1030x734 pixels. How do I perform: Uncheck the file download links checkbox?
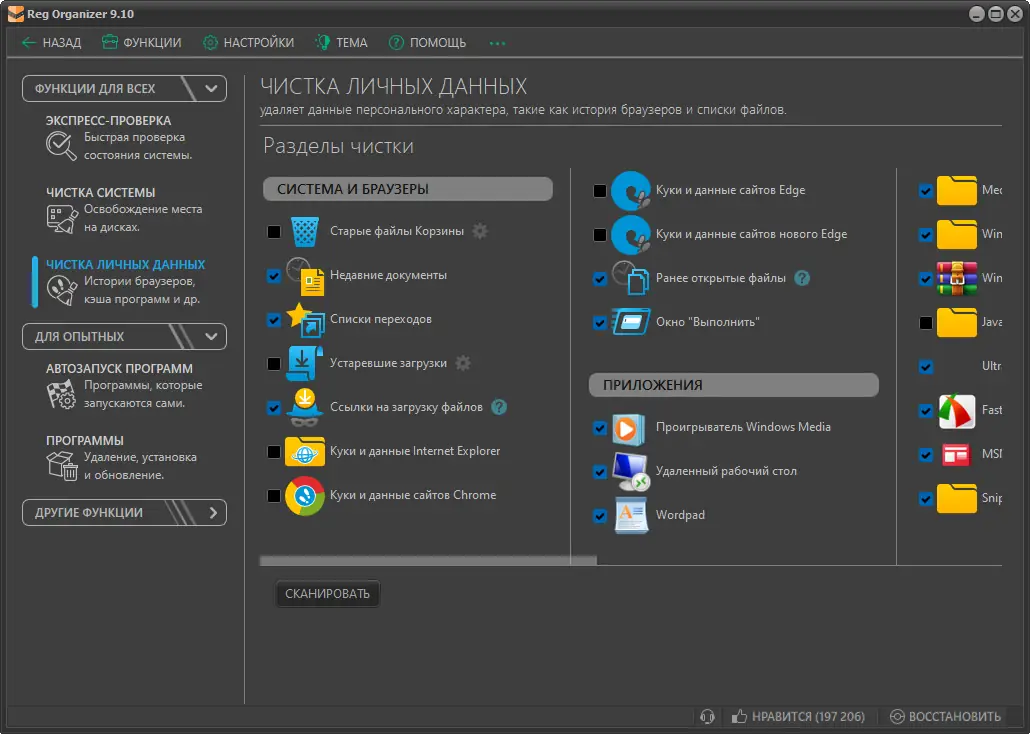[274, 408]
